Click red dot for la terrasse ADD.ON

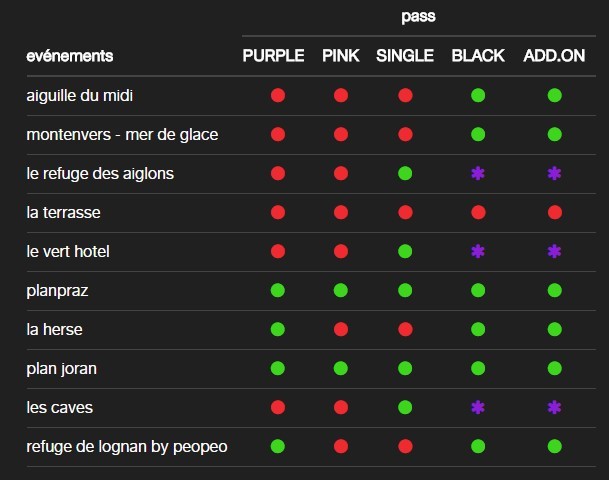pyautogui.click(x=555, y=212)
